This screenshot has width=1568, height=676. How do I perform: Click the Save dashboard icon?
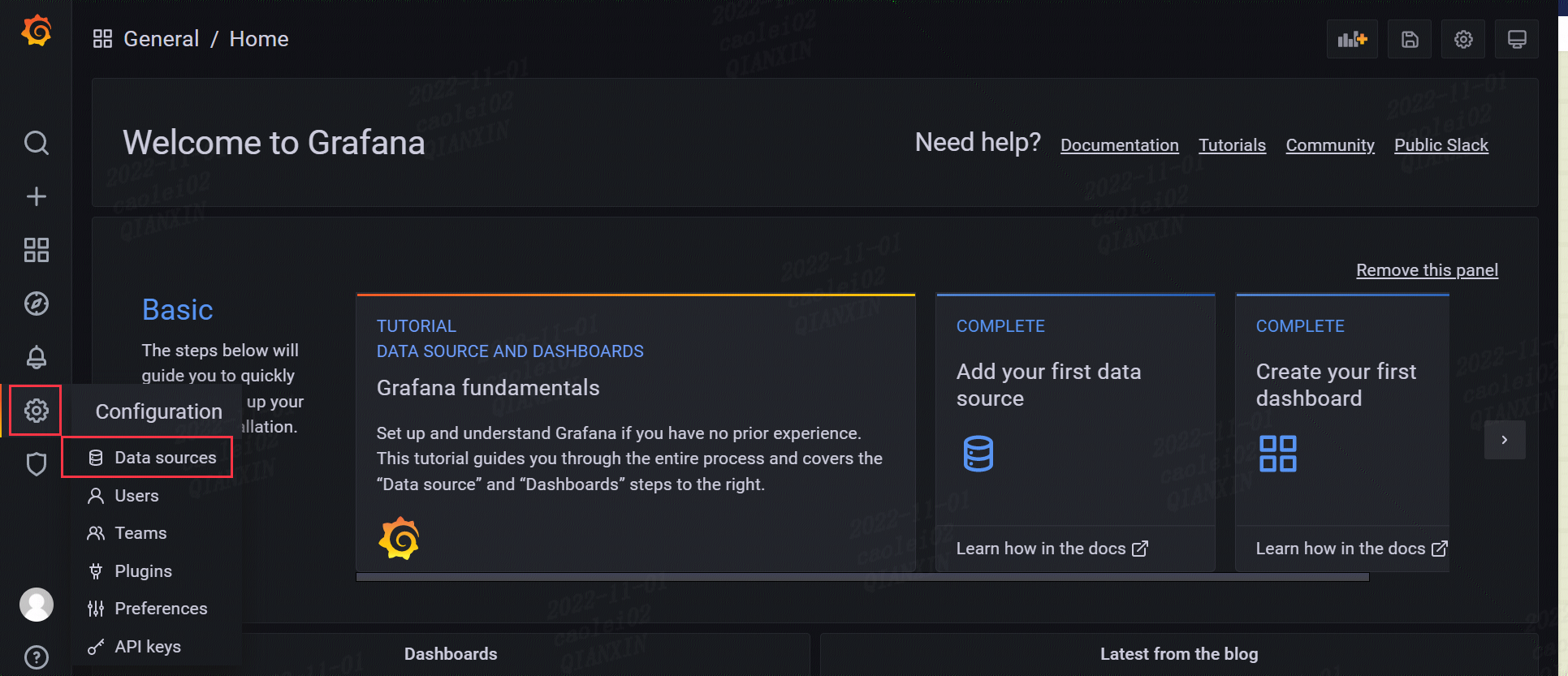(x=1410, y=39)
